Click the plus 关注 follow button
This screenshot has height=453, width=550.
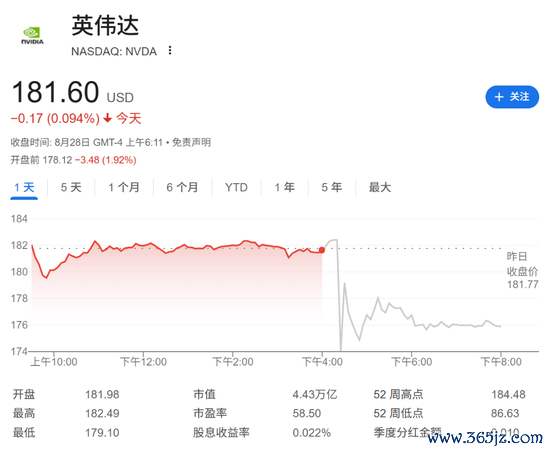click(x=512, y=97)
